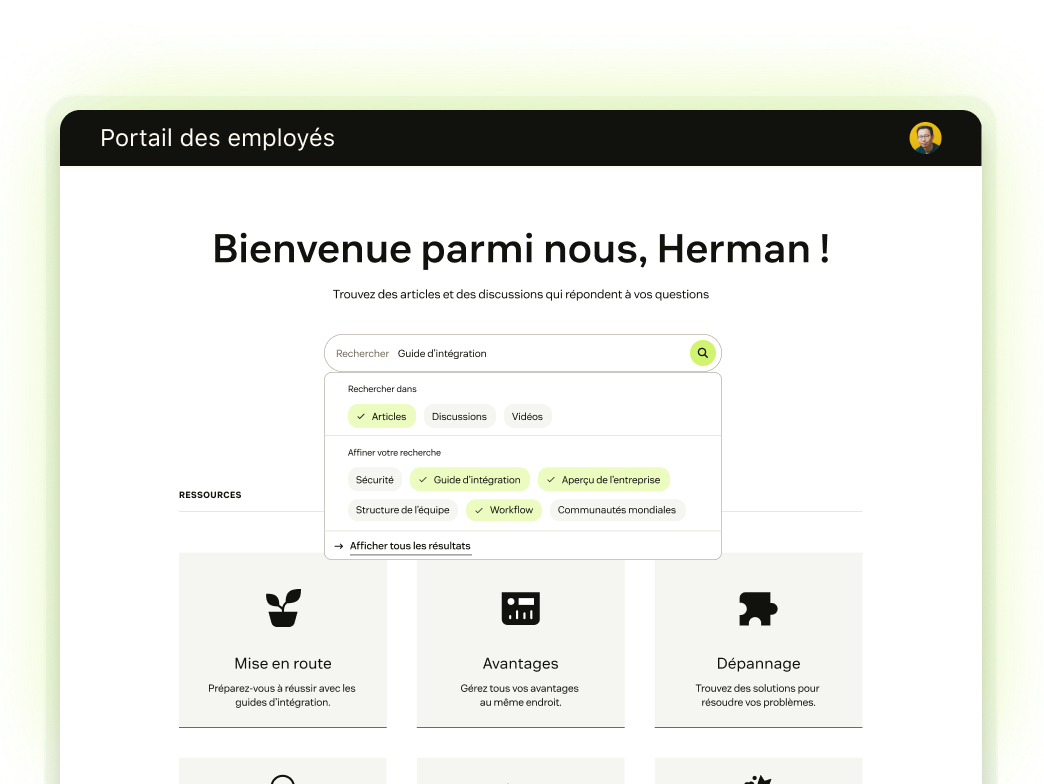Screen dimensions: 1044x784
Task: Click the arrow icon beside Afficher tous les résultats
Action: click(x=337, y=545)
